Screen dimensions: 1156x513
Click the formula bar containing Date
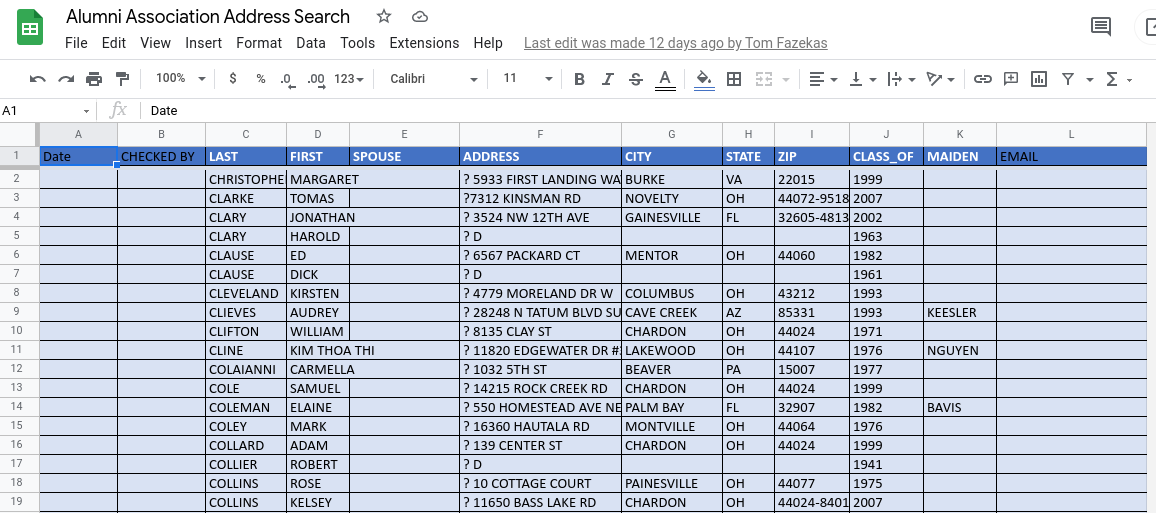click(649, 111)
